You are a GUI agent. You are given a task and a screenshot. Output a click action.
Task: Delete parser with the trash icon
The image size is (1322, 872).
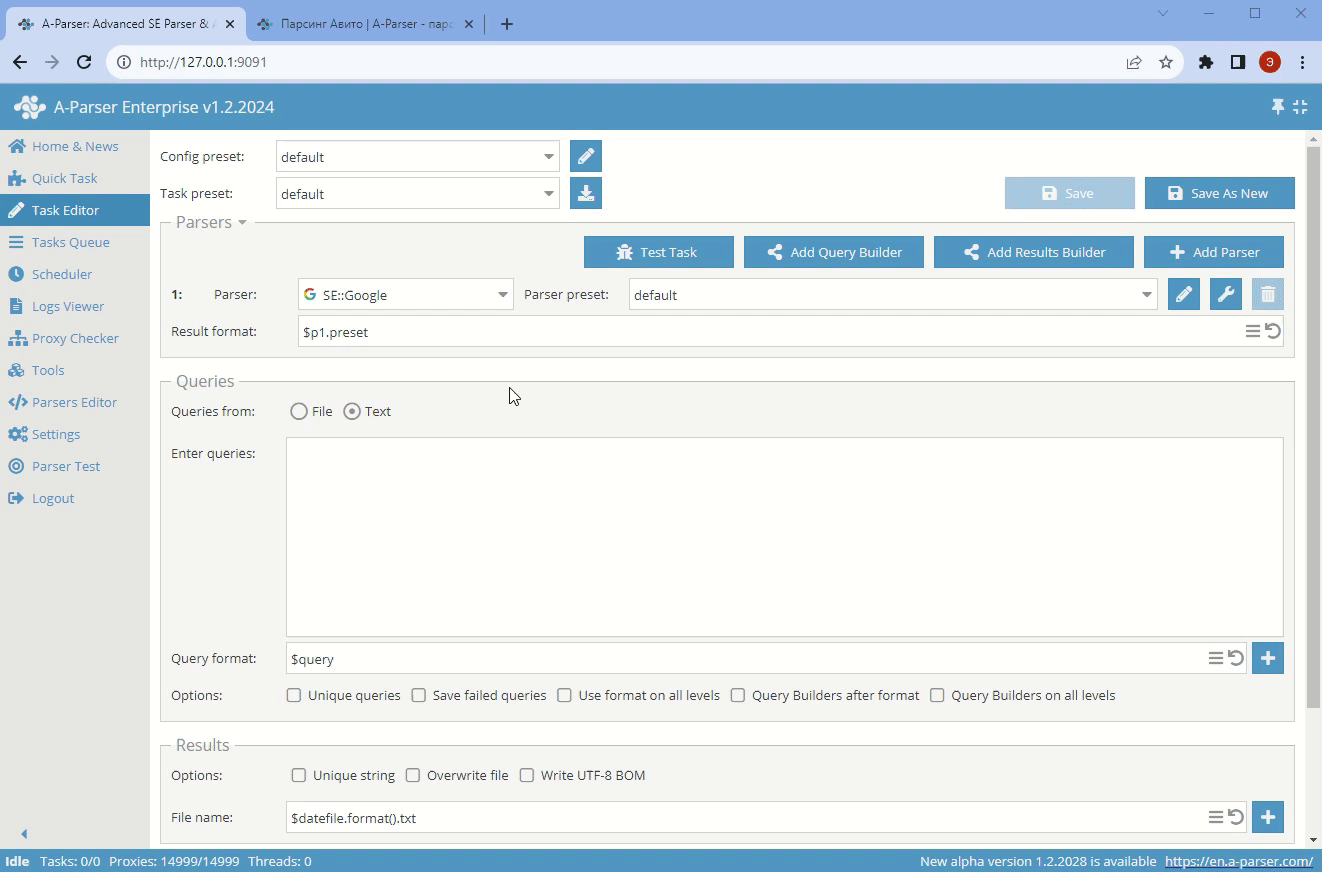(1267, 295)
